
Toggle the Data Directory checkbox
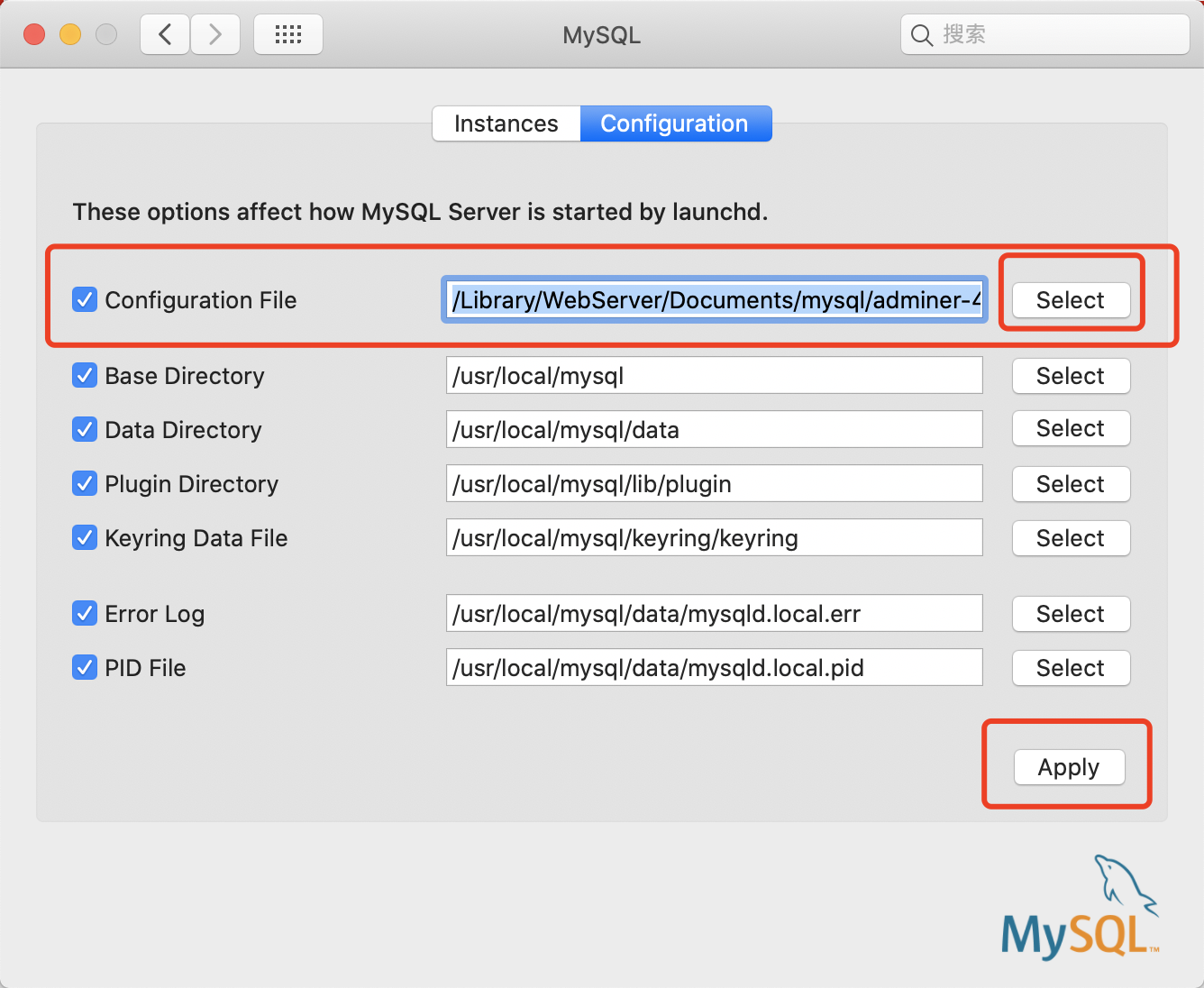click(x=85, y=429)
